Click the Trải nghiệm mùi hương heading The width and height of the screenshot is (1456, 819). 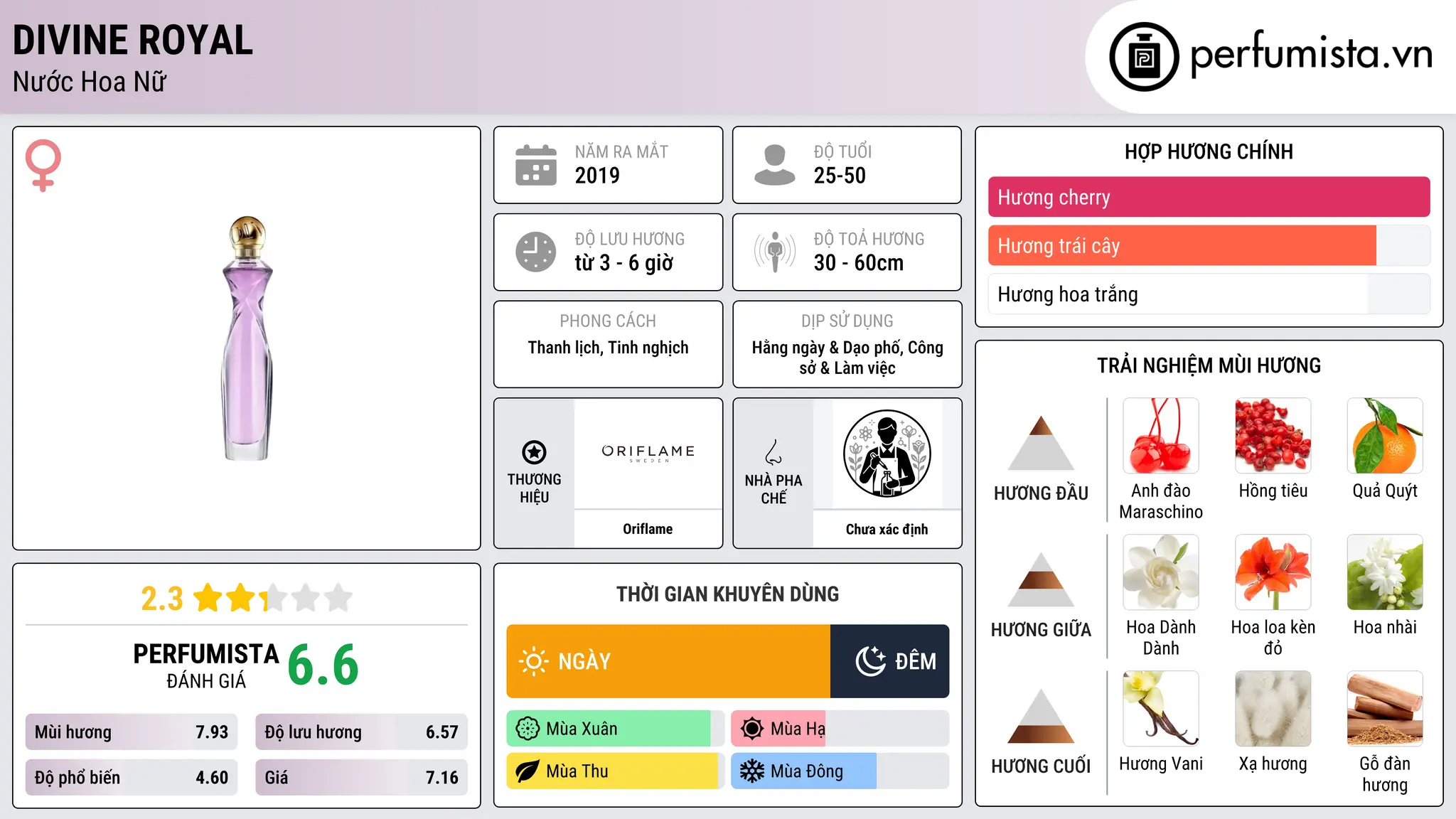click(x=1209, y=365)
